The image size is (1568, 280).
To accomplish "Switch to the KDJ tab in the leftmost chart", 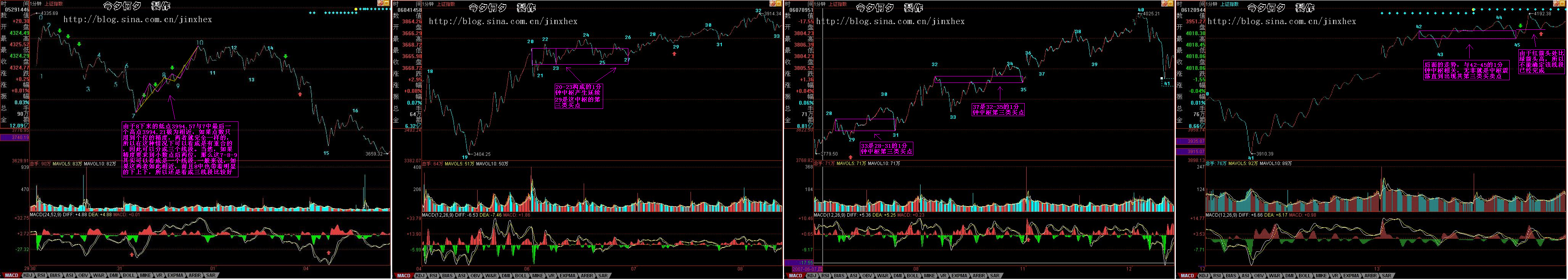I will point(27,276).
